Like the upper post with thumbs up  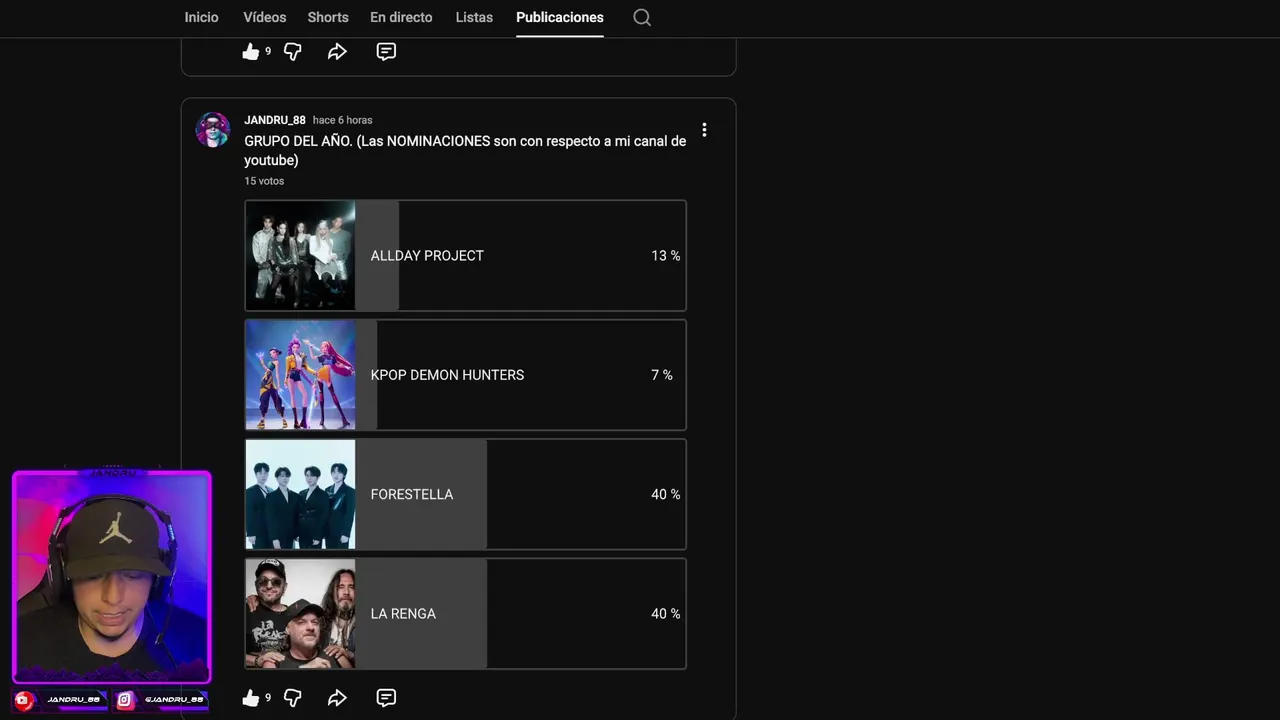(251, 51)
